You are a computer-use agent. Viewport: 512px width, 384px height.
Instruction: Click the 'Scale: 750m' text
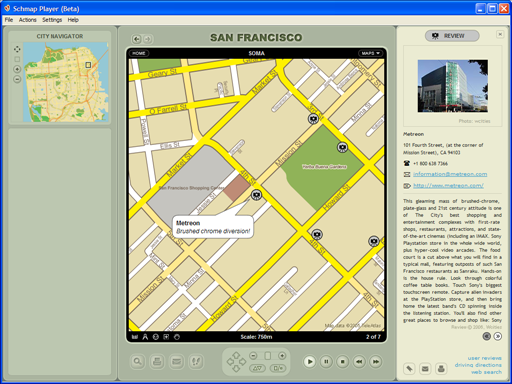256,337
